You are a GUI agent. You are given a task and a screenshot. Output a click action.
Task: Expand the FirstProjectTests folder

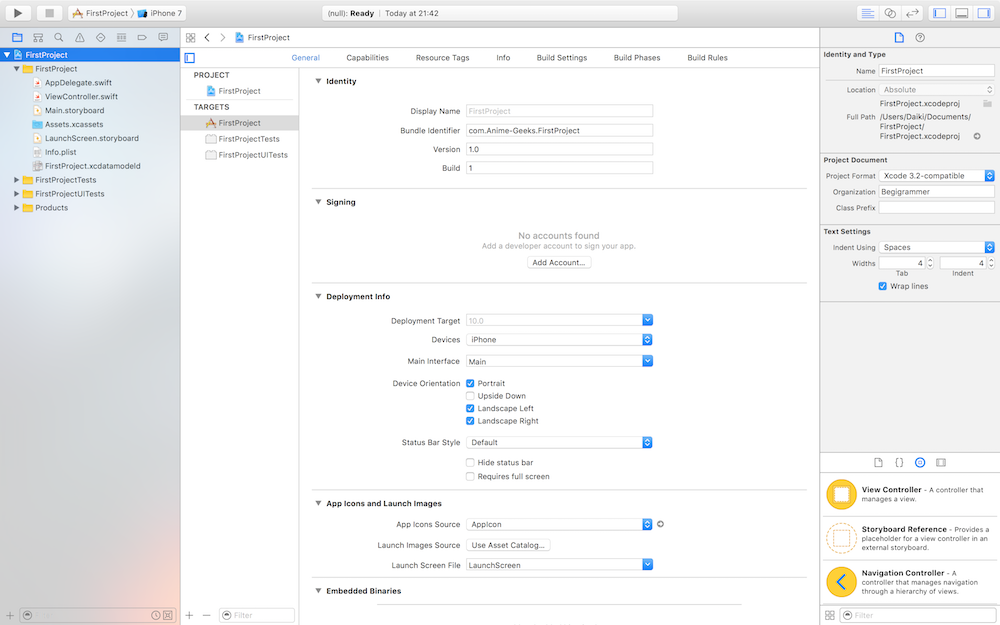pos(17,180)
